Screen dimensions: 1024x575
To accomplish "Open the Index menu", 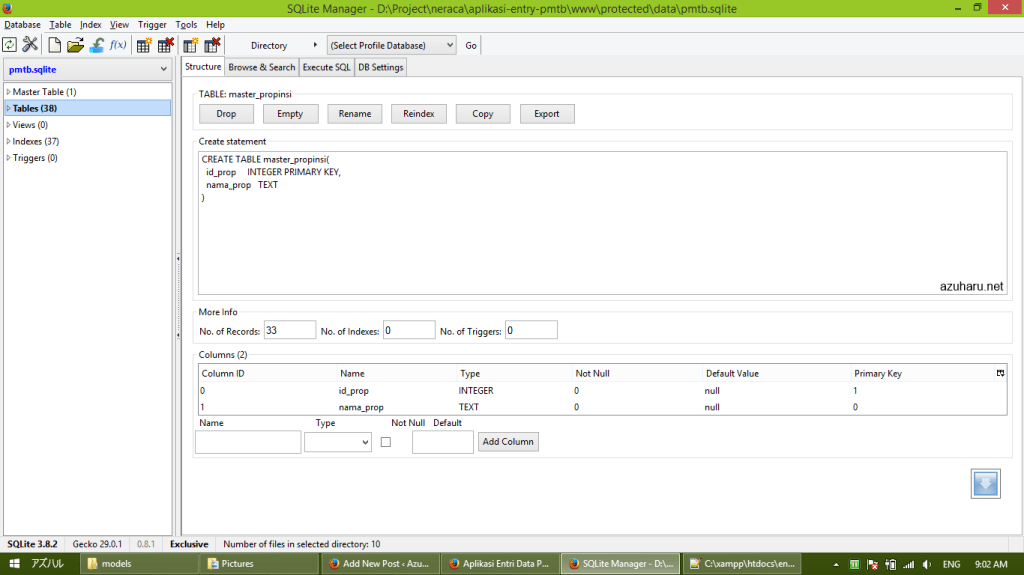I will (x=91, y=25).
